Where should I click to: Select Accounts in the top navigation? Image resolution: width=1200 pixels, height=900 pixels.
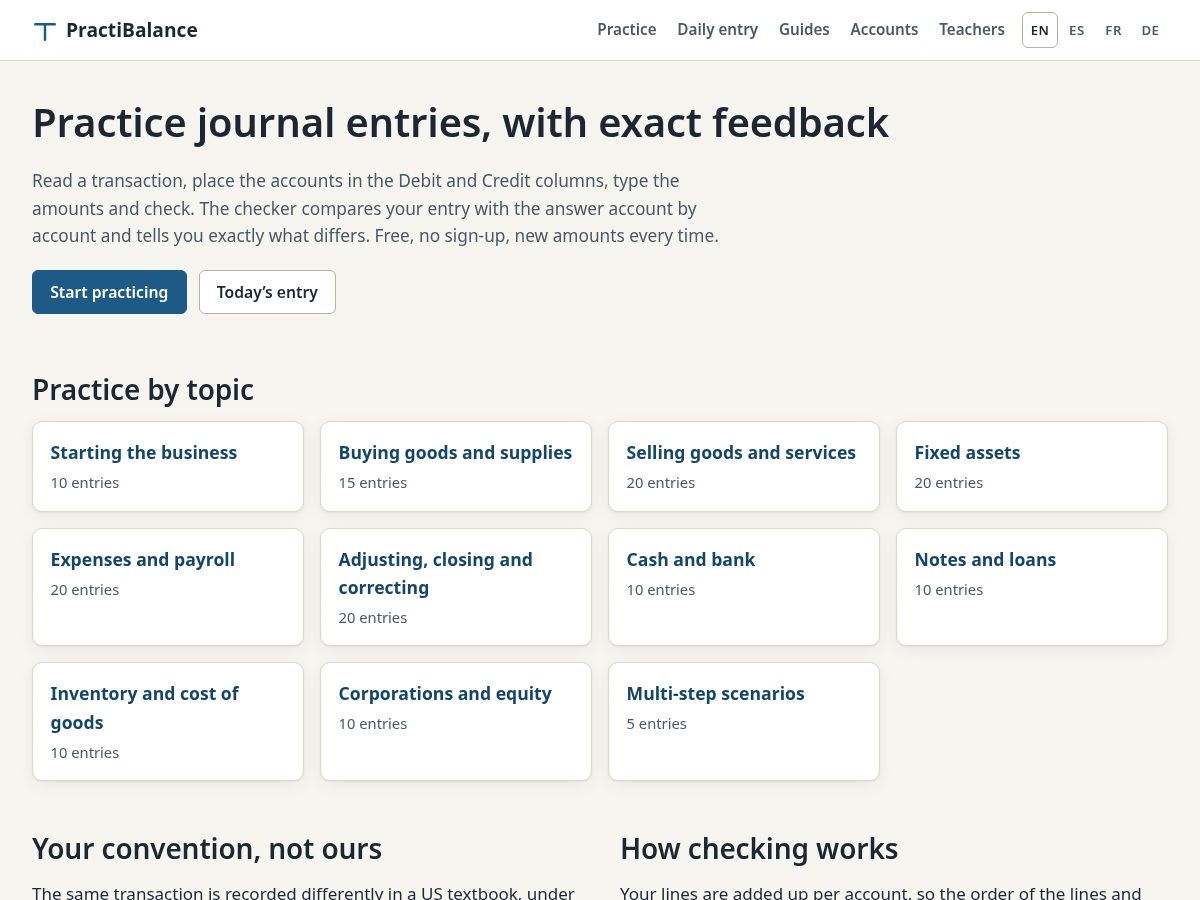[884, 30]
